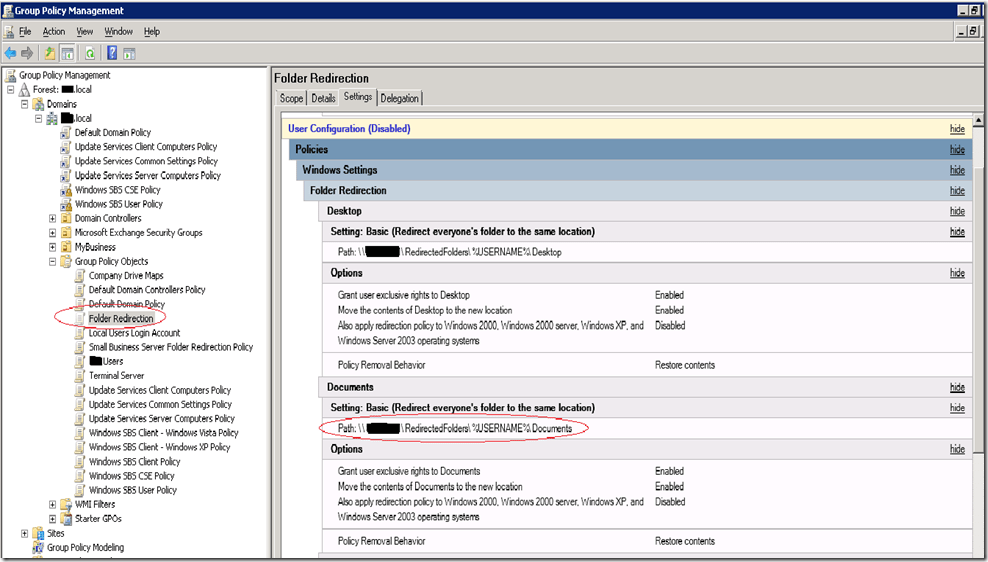Click the Refresh toolbar icon
988x562 pixels.
pos(90,53)
